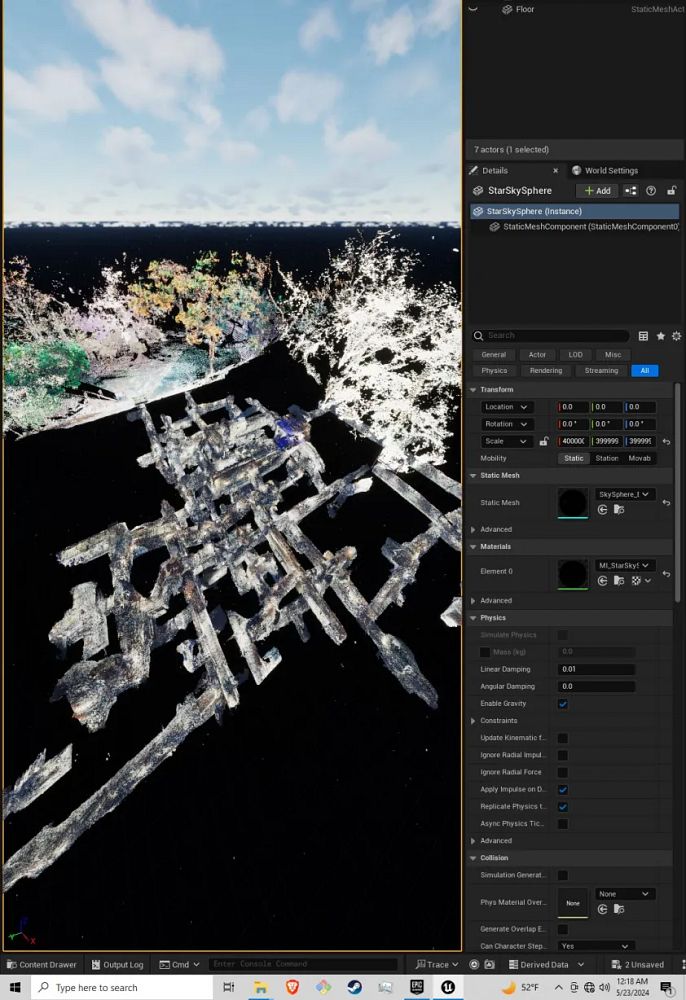Open the SkySphere static mesh dropdown
Viewport: 686px width, 1000px height.
pos(625,494)
